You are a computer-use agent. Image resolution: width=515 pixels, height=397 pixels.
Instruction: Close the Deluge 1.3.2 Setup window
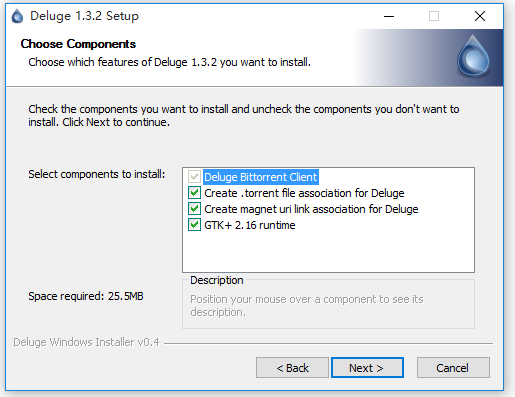(x=480, y=16)
